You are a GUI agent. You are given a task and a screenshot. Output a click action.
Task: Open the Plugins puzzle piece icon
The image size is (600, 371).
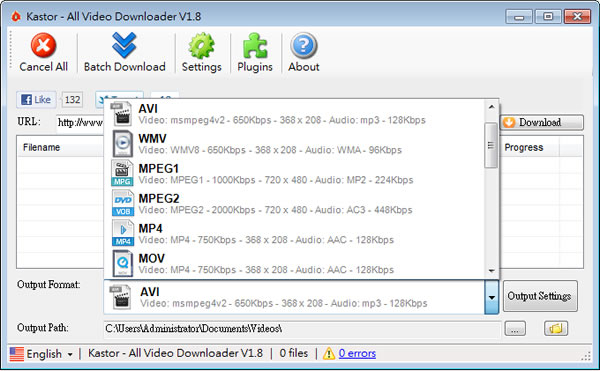[255, 46]
